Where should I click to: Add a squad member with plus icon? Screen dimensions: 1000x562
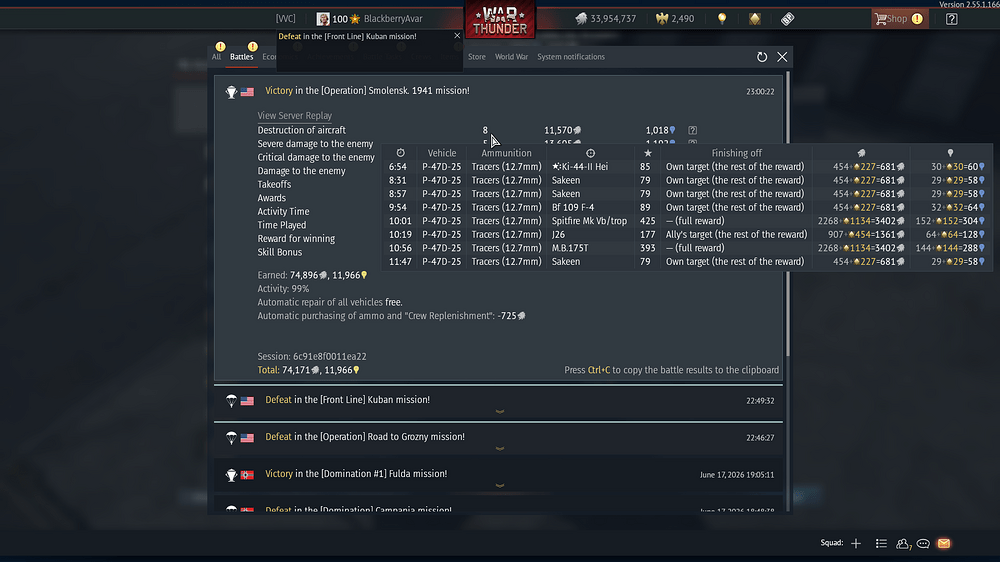coord(856,544)
